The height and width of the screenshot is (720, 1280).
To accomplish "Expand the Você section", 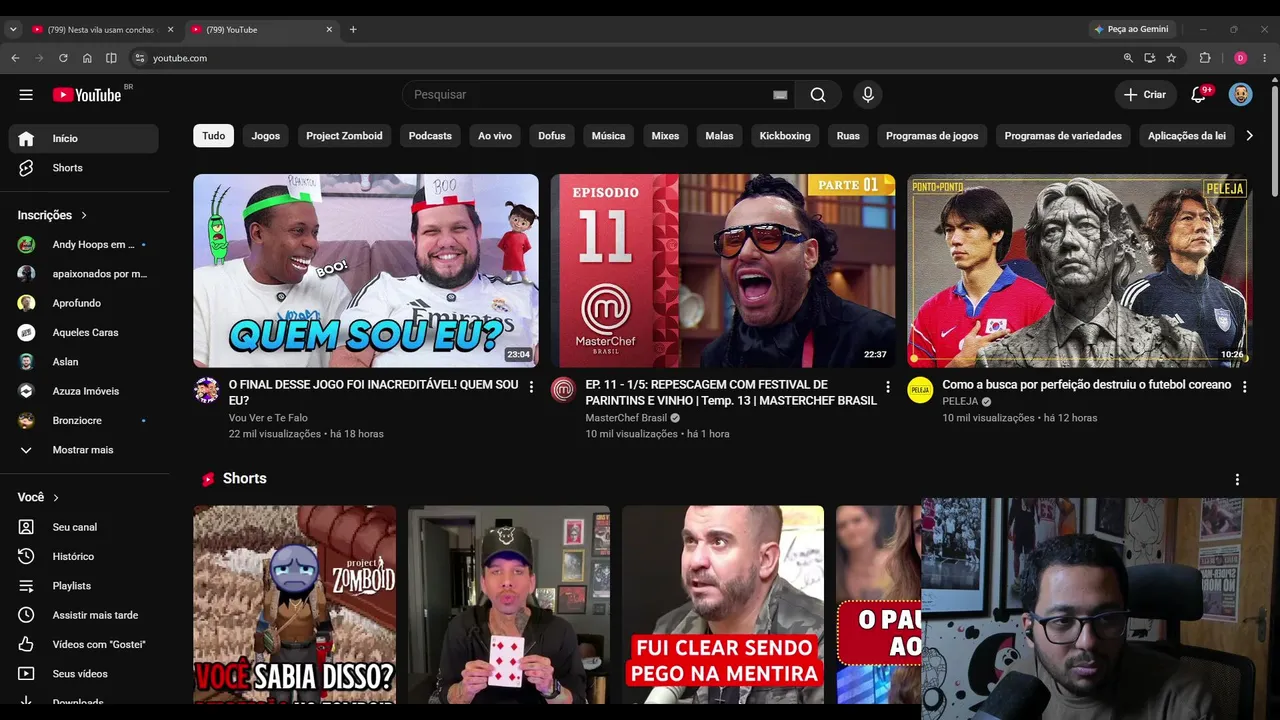I will [x=38, y=497].
